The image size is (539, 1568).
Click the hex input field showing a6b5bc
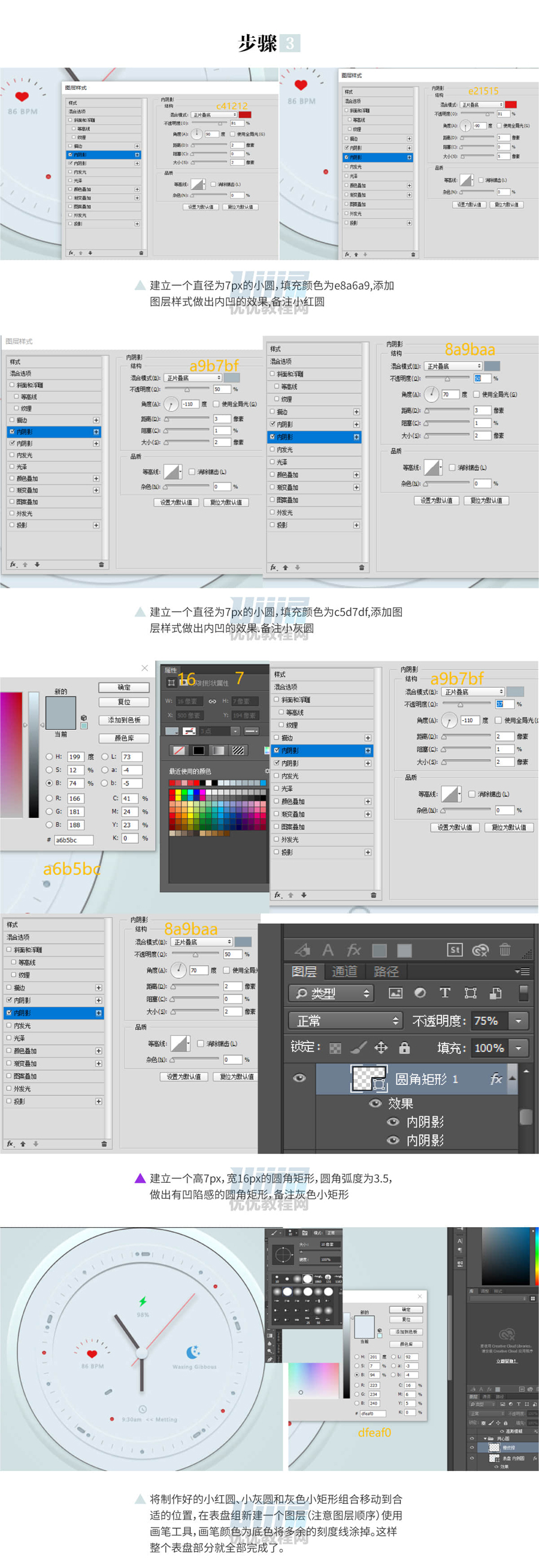(x=74, y=839)
